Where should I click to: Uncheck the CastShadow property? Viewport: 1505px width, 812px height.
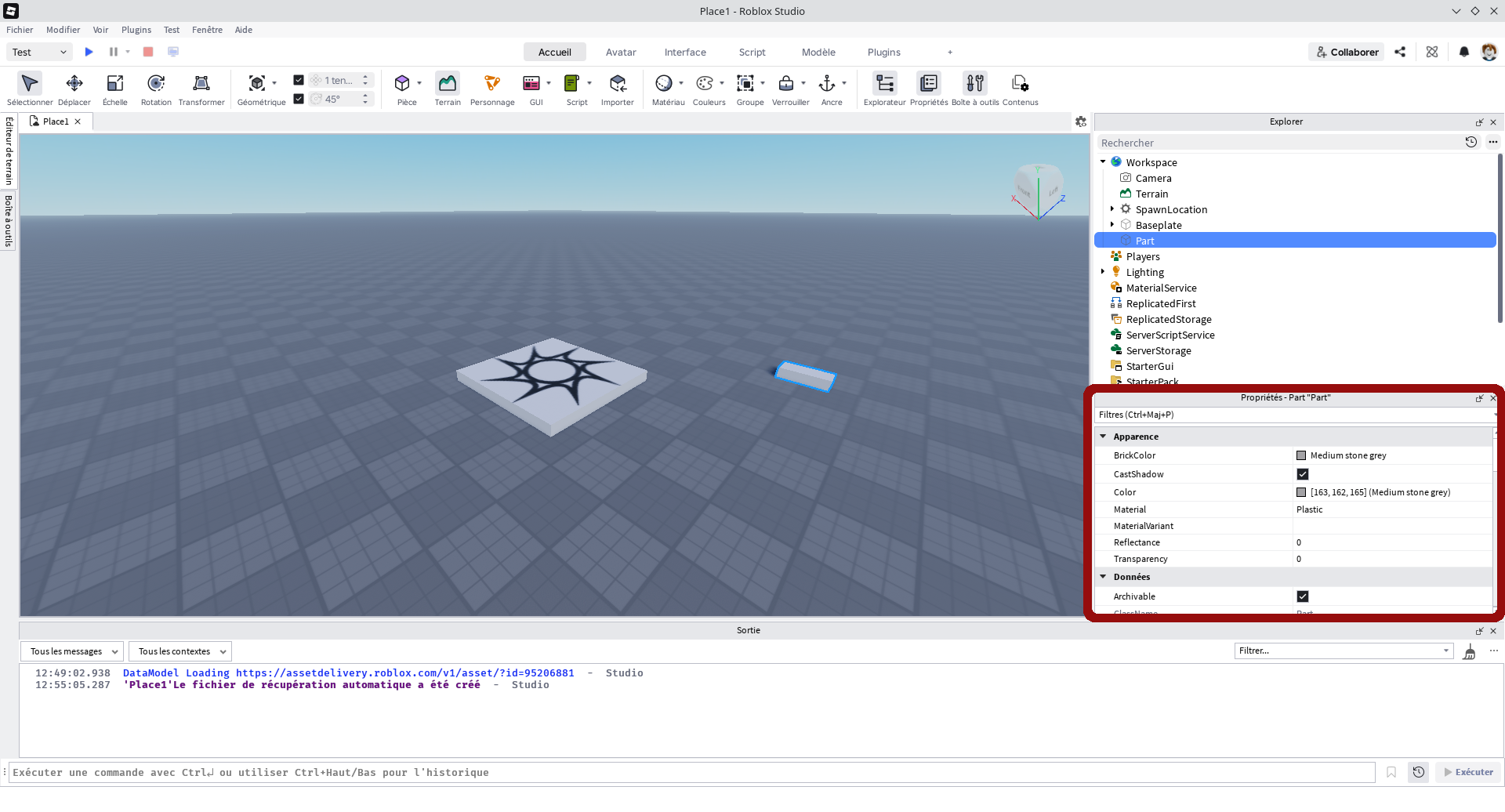click(x=1303, y=474)
